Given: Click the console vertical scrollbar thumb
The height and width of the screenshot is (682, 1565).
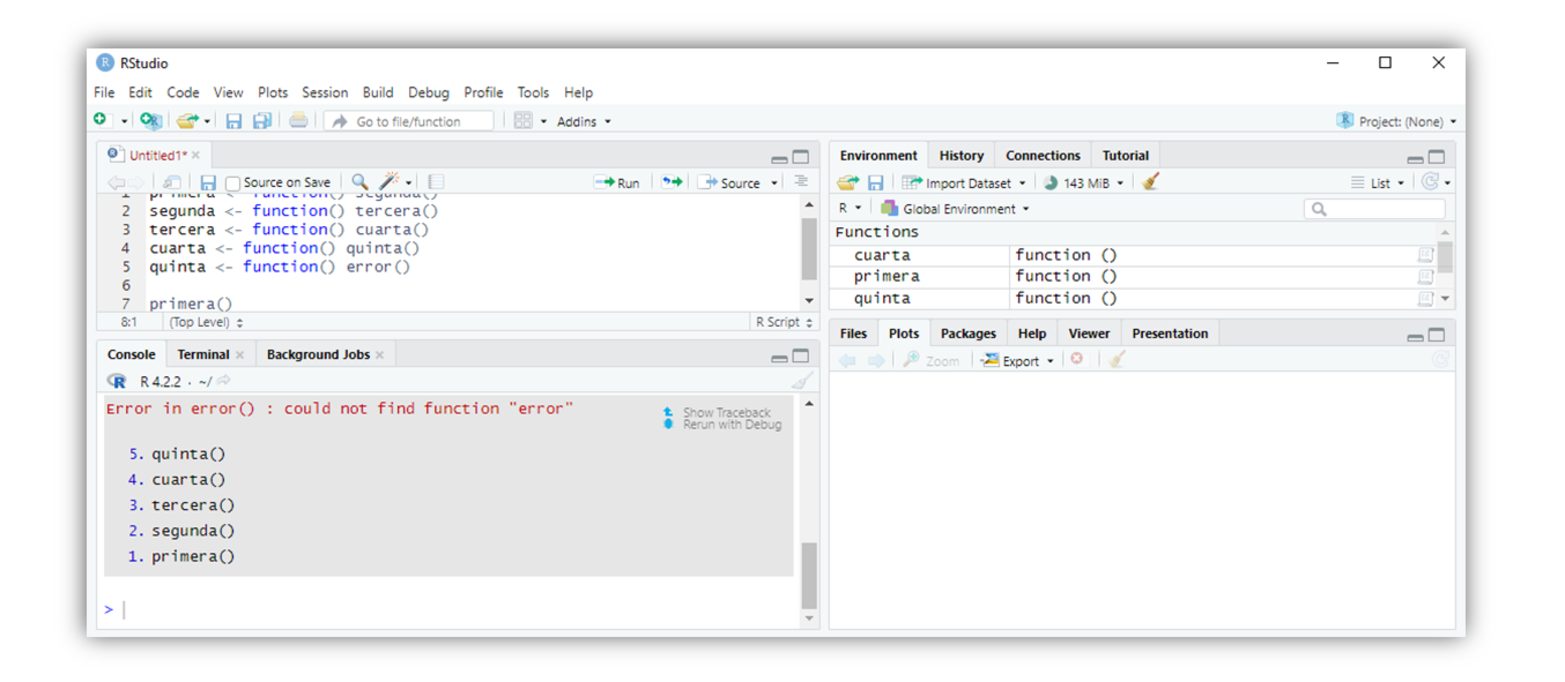Looking at the screenshot, I should pyautogui.click(x=809, y=575).
